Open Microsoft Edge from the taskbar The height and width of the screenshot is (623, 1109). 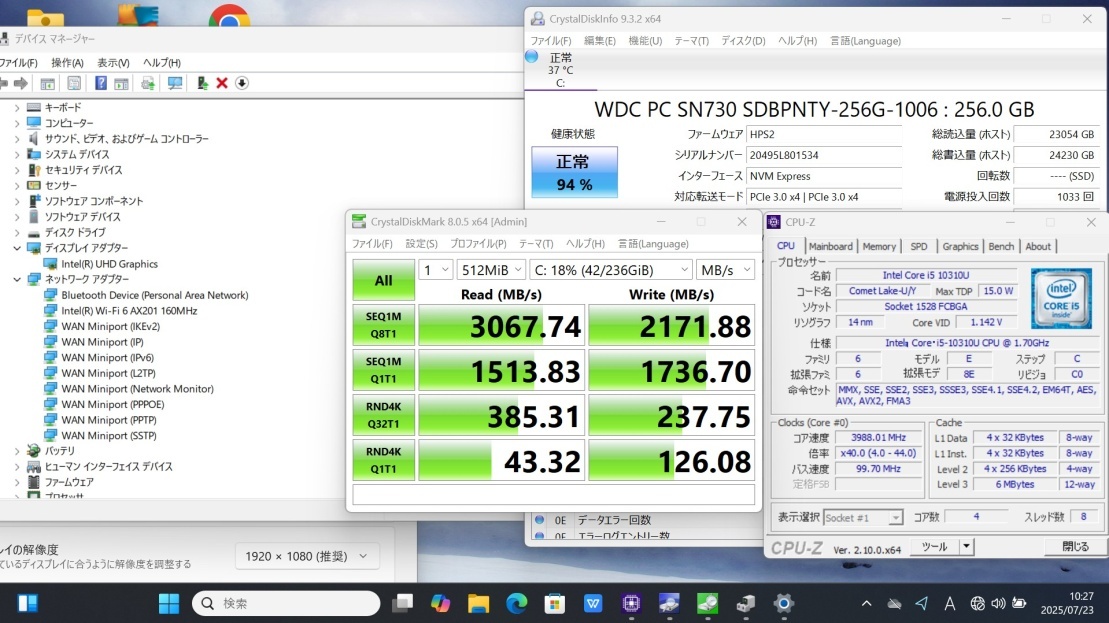[x=517, y=603]
